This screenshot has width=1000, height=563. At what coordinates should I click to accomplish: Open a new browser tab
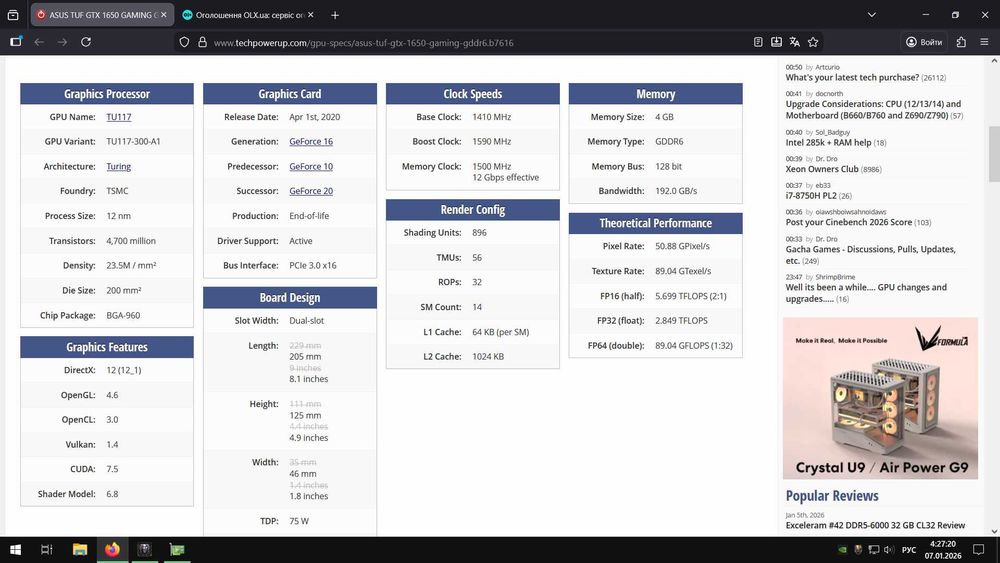tap(335, 15)
